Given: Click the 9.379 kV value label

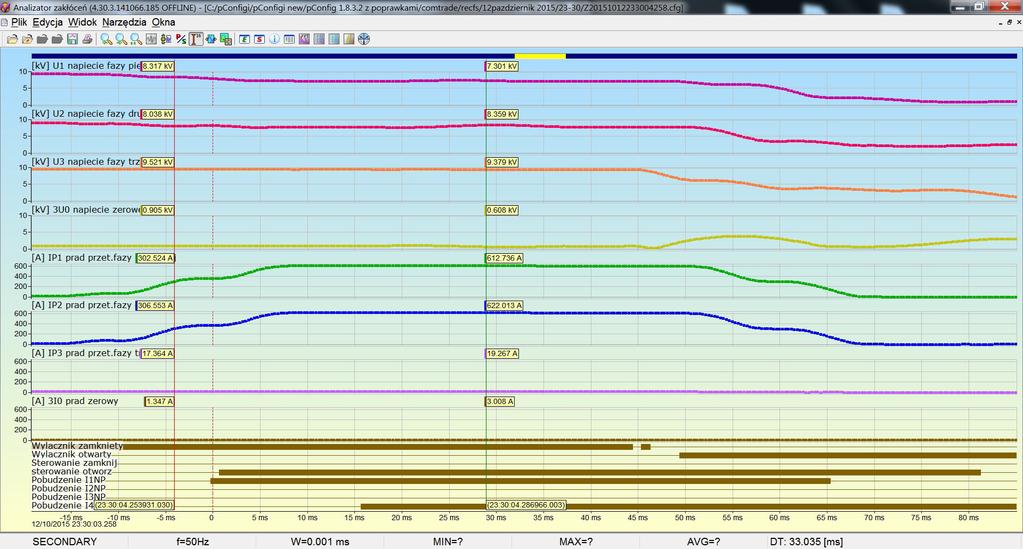Looking at the screenshot, I should pyautogui.click(x=502, y=162).
